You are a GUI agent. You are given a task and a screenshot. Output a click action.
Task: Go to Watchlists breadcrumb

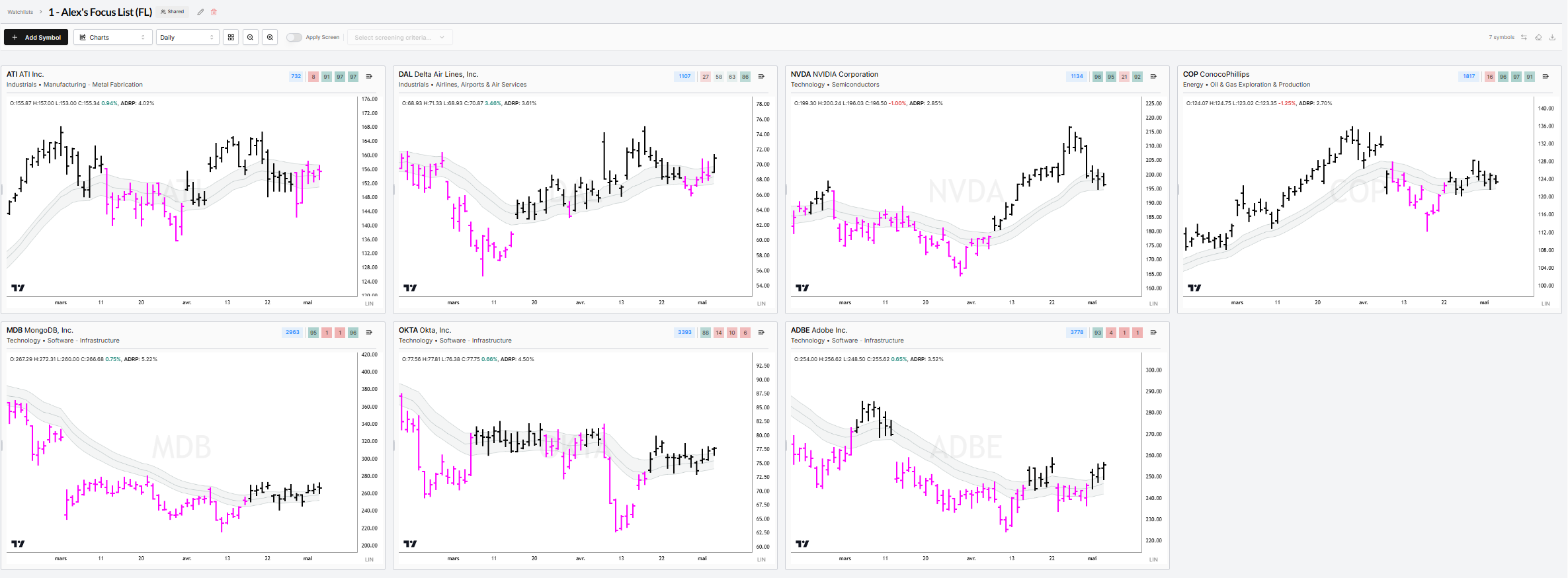[x=21, y=12]
